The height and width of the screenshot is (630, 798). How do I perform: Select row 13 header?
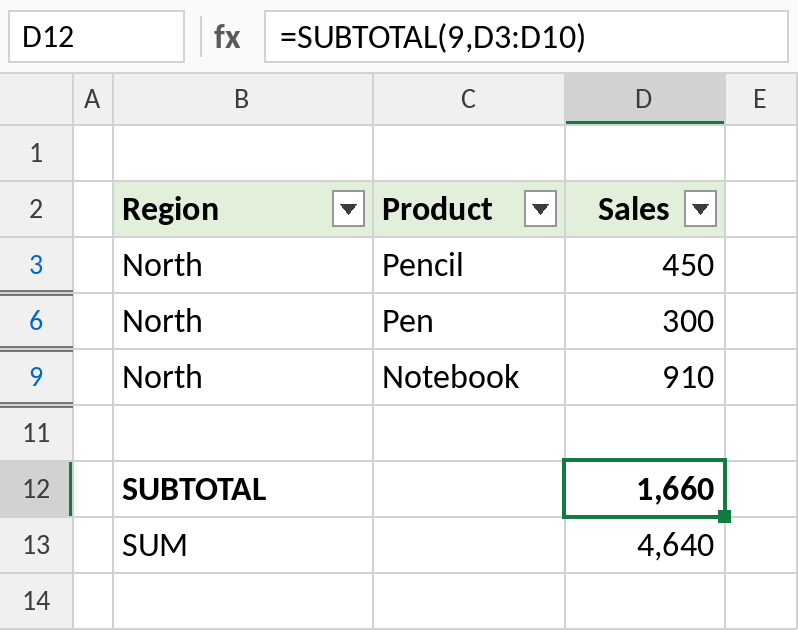coord(36,545)
